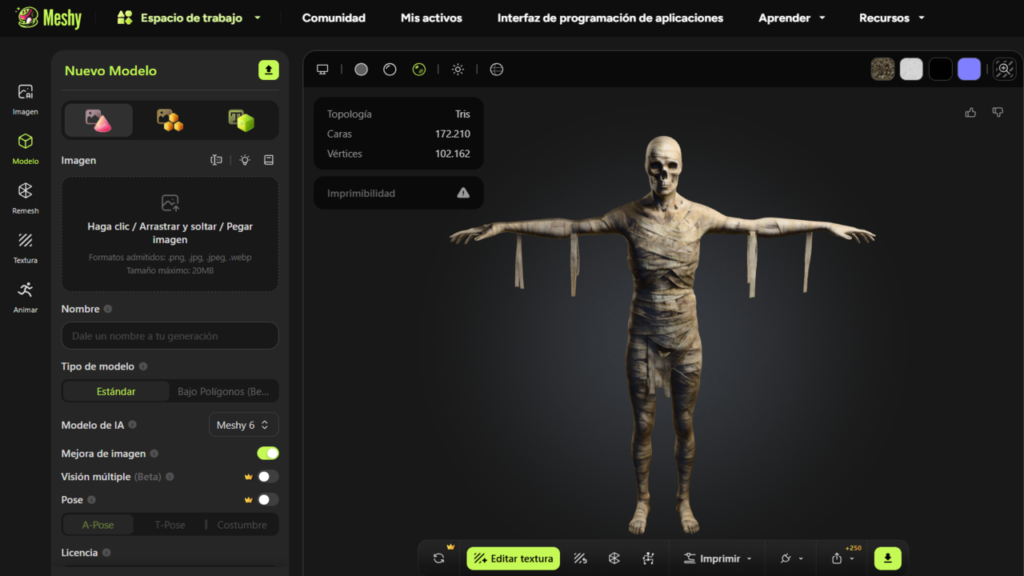Image resolution: width=1024 pixels, height=576 pixels.
Task: Select the camouflage texture background swatch
Action: [882, 69]
